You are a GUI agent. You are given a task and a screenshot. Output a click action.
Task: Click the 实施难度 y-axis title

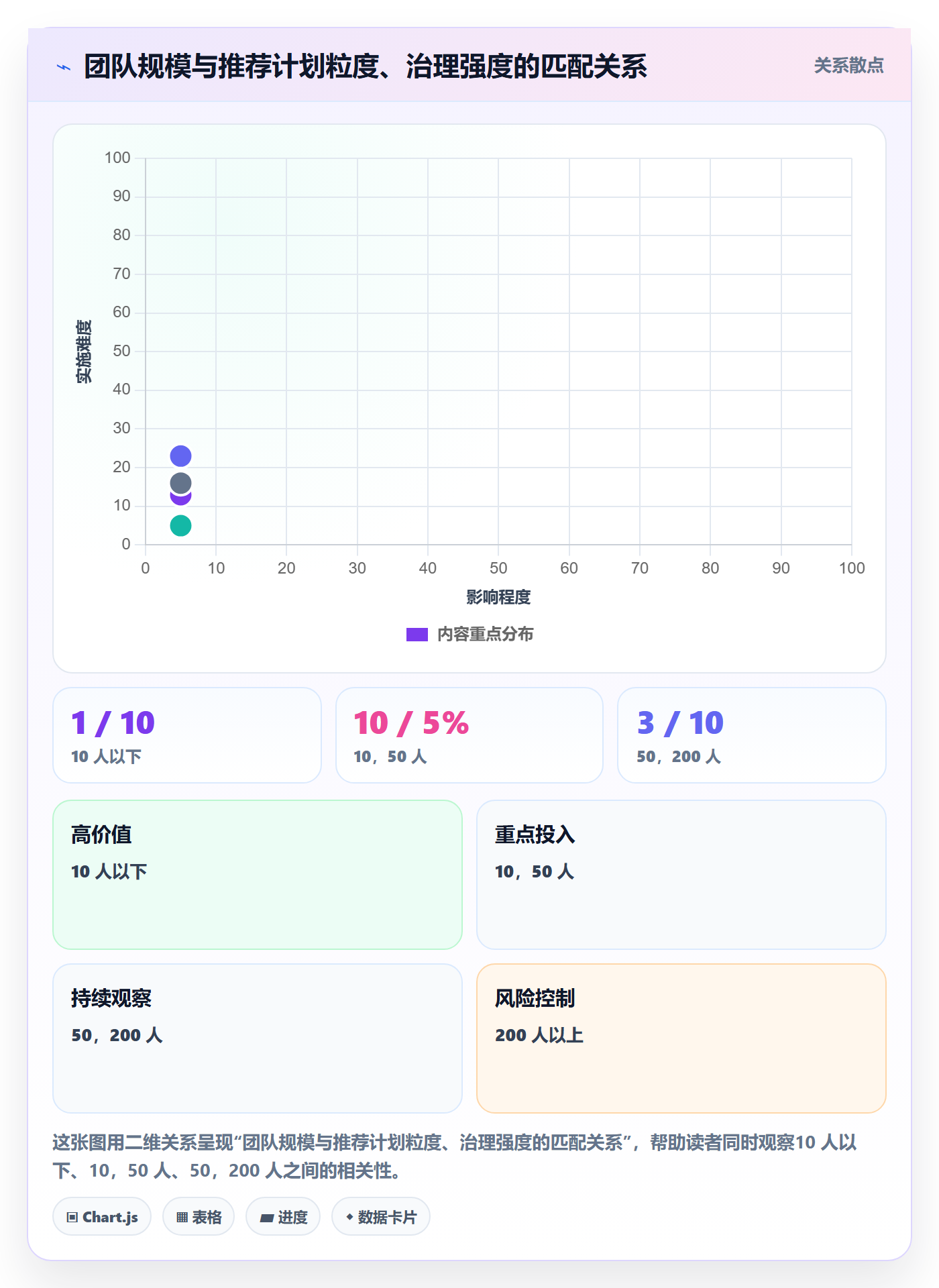point(84,352)
